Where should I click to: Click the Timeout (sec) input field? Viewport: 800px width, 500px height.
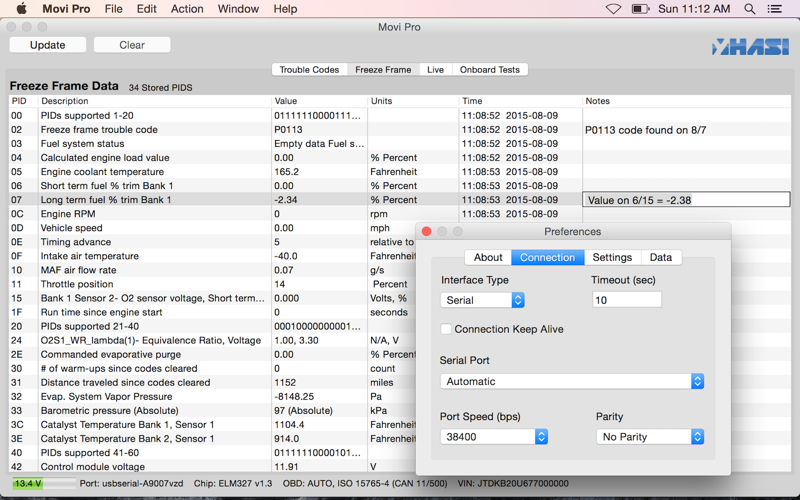(627, 299)
